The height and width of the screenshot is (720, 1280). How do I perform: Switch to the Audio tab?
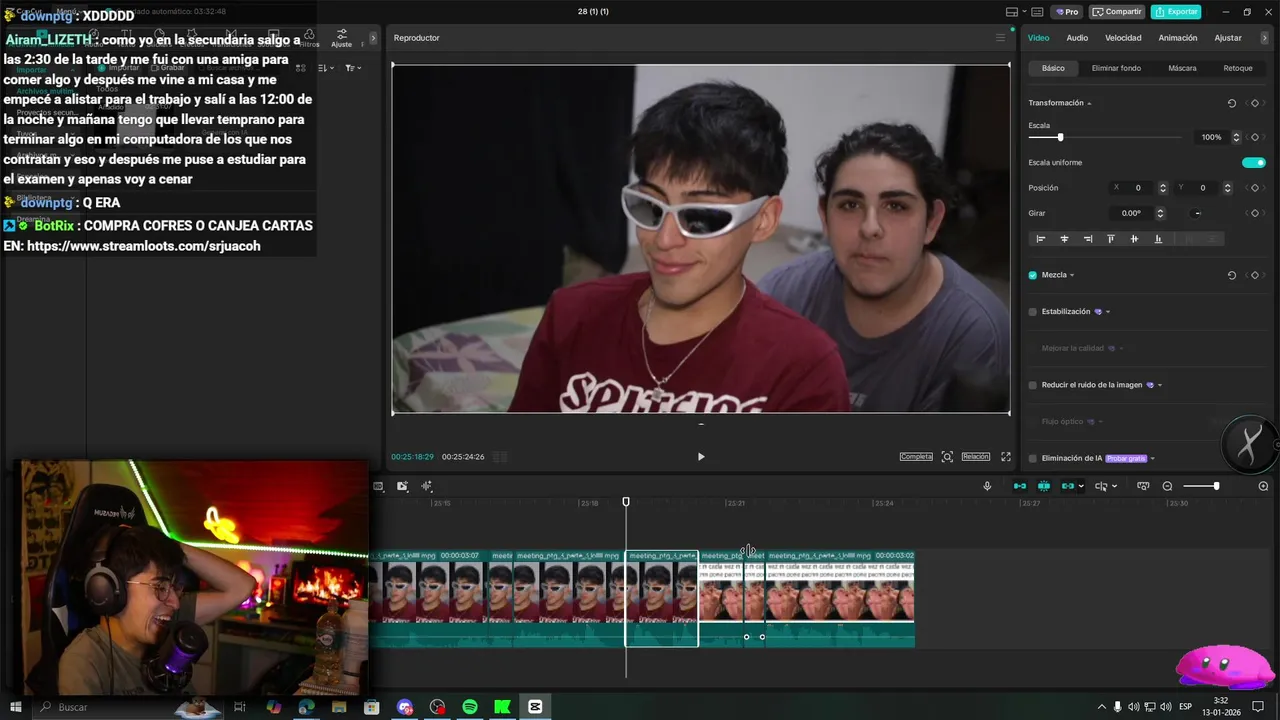1077,38
